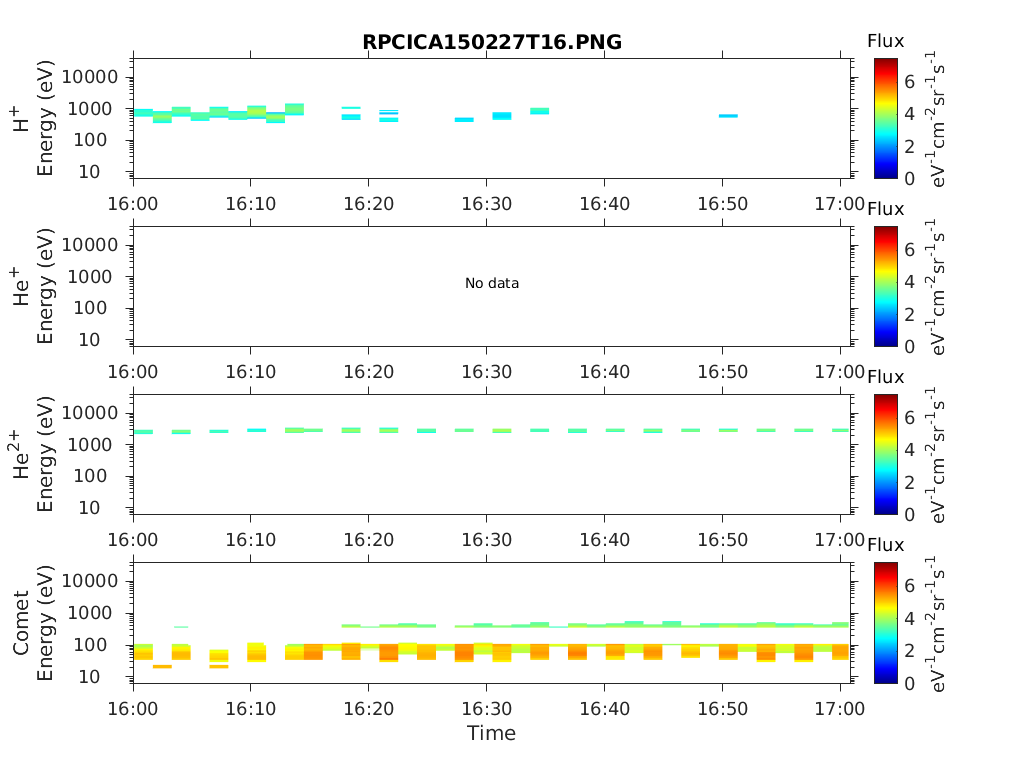Click "Energy (eV)" label of the Comet panel
This screenshot has width=1024, height=768.
[44, 622]
